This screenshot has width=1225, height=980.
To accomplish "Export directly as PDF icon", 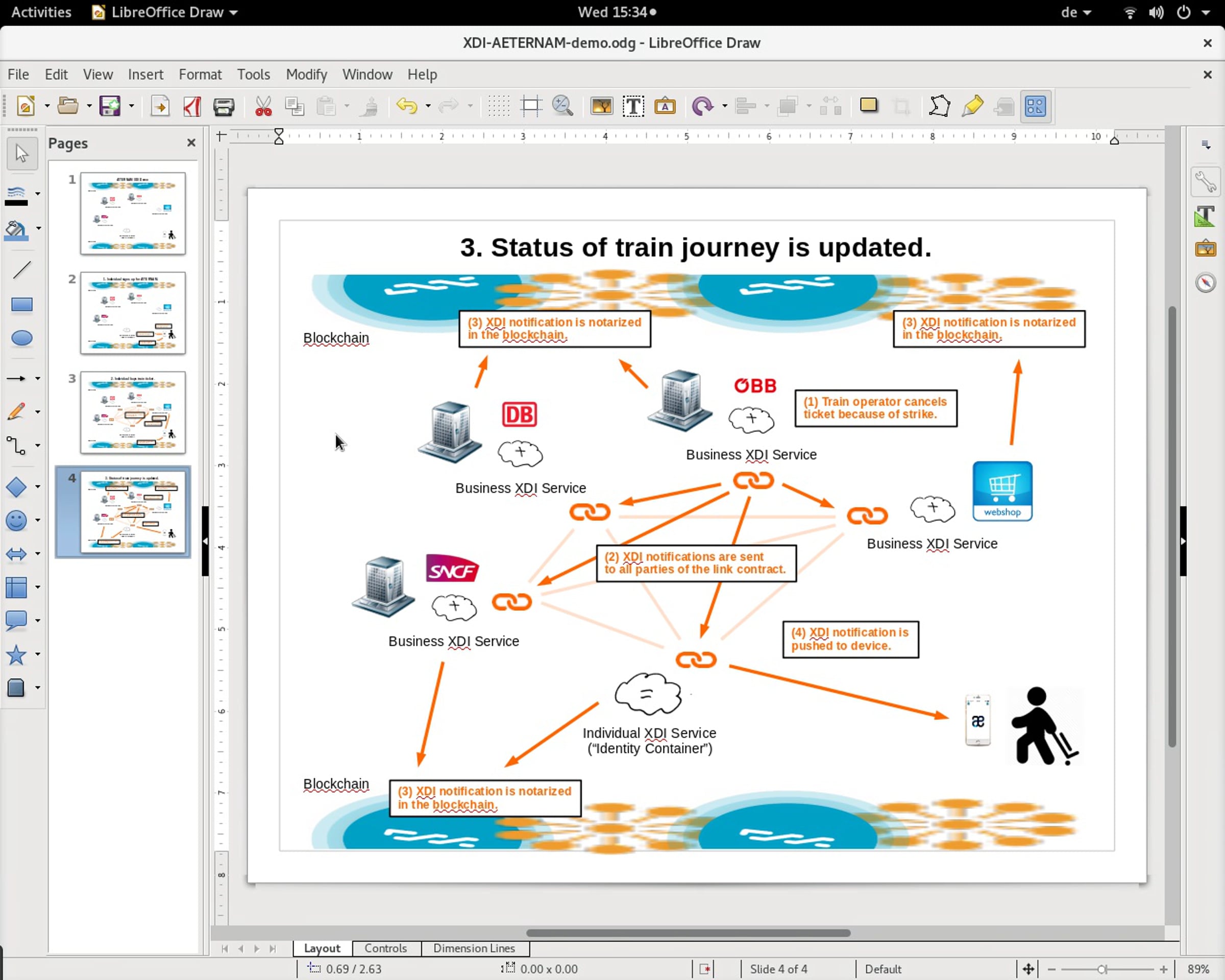I will tap(192, 106).
